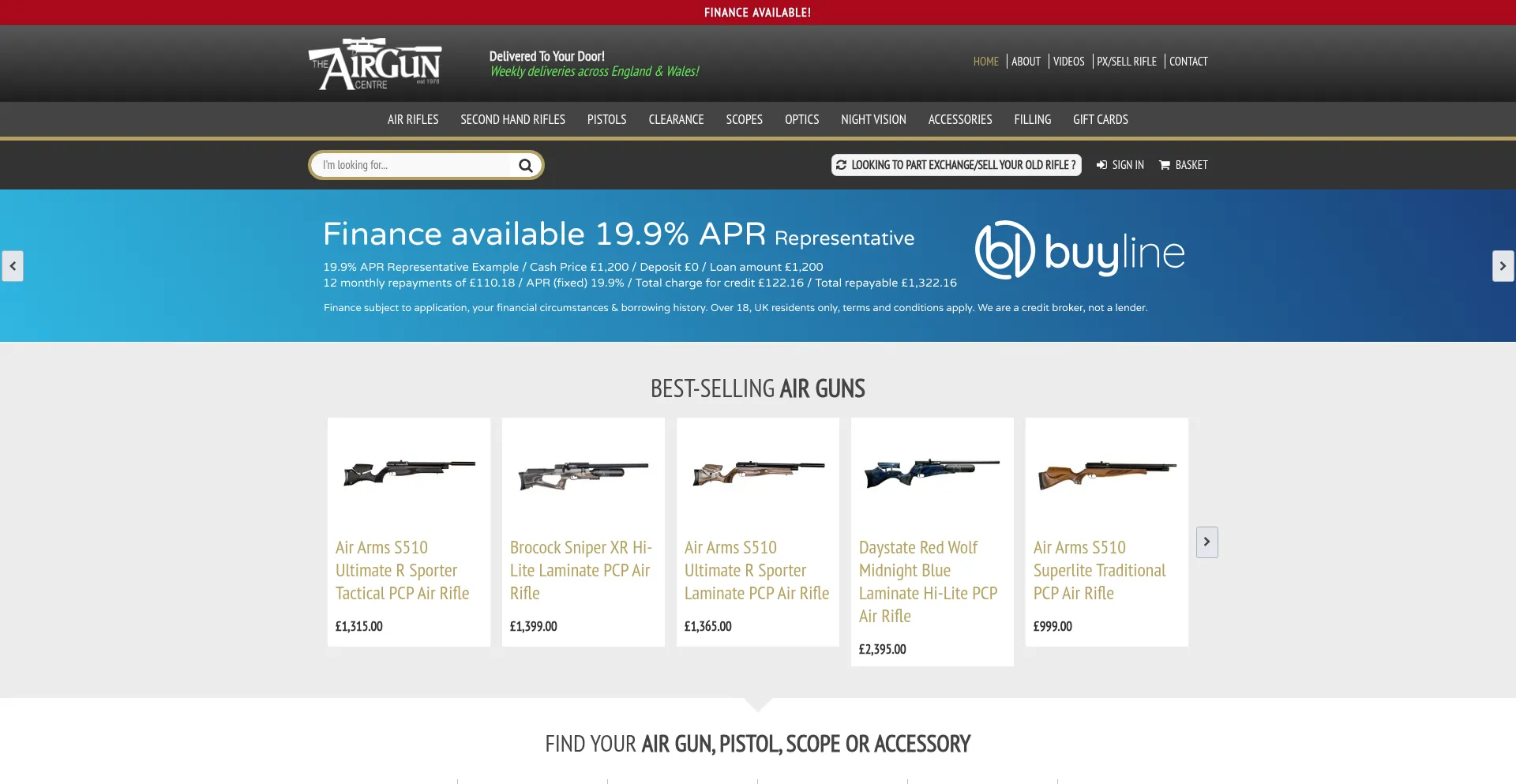1516x784 pixels.
Task: Click Brocock Sniper XR Hi-Lite Laminate title
Action: (x=581, y=570)
